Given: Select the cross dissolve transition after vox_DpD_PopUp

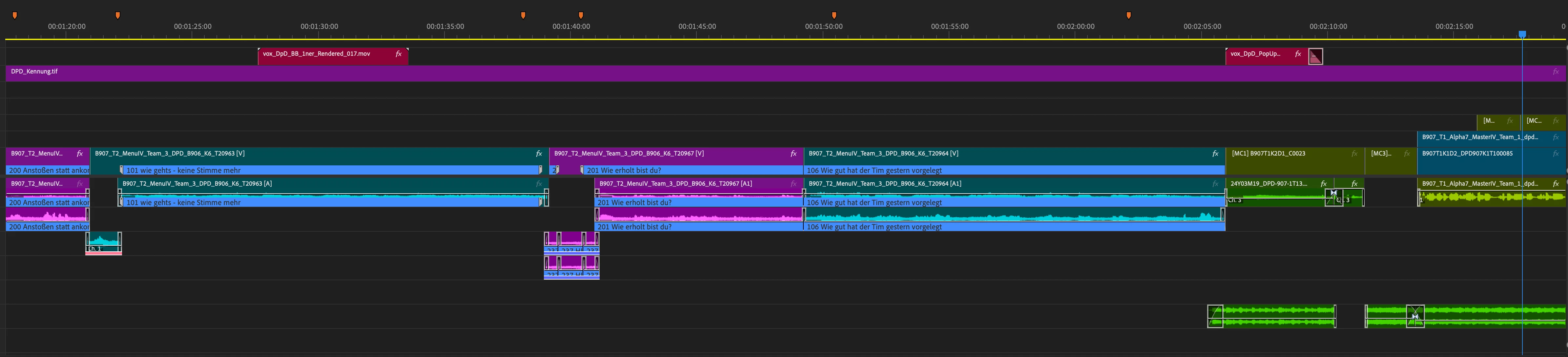Looking at the screenshot, I should click(1315, 57).
